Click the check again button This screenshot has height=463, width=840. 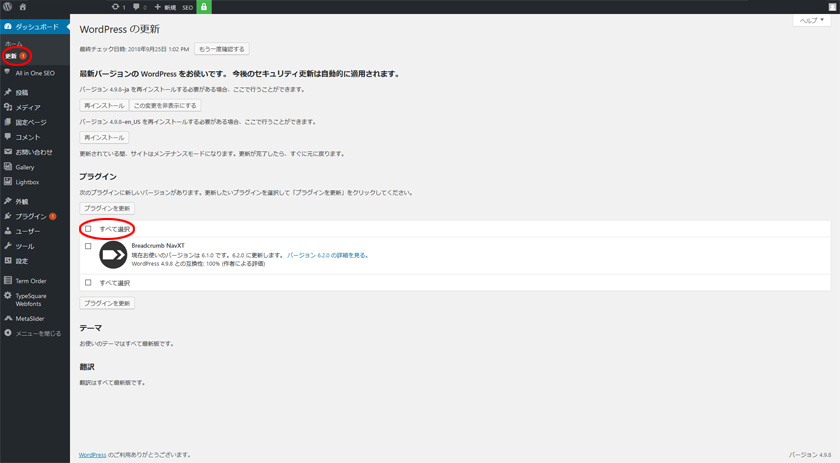pyautogui.click(x=222, y=49)
